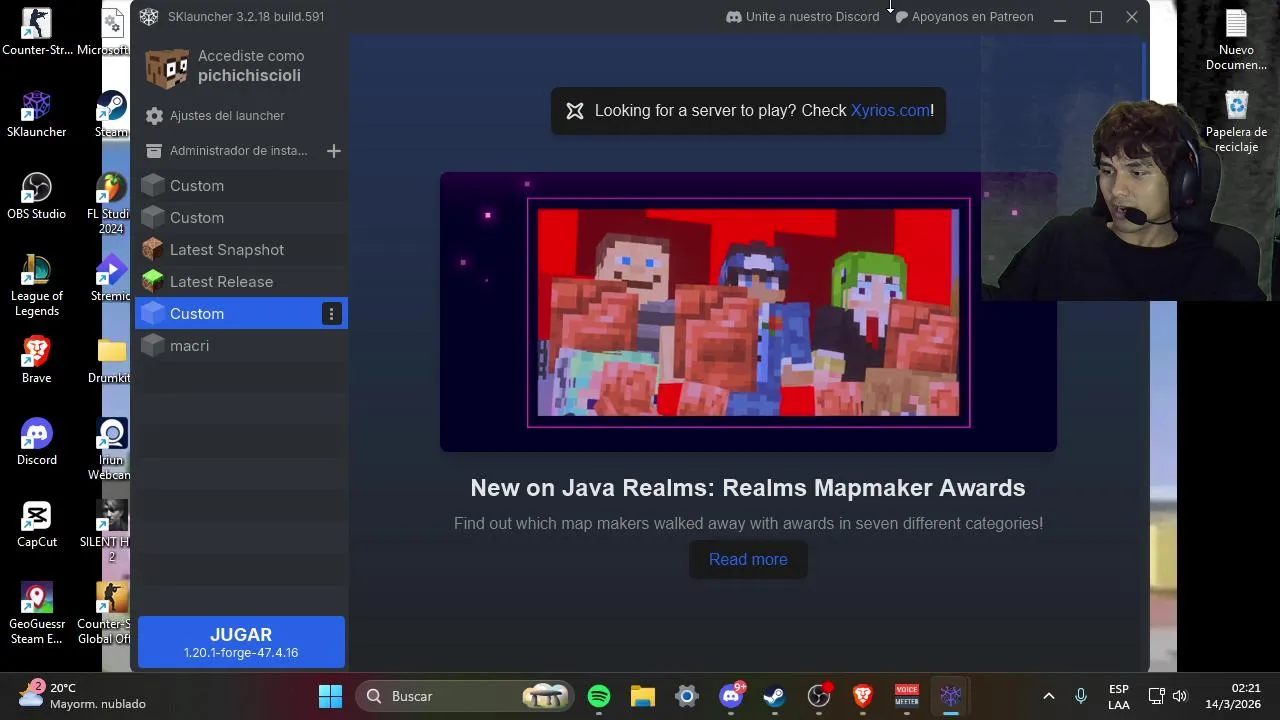Open File Explorer from the taskbar

[643, 696]
